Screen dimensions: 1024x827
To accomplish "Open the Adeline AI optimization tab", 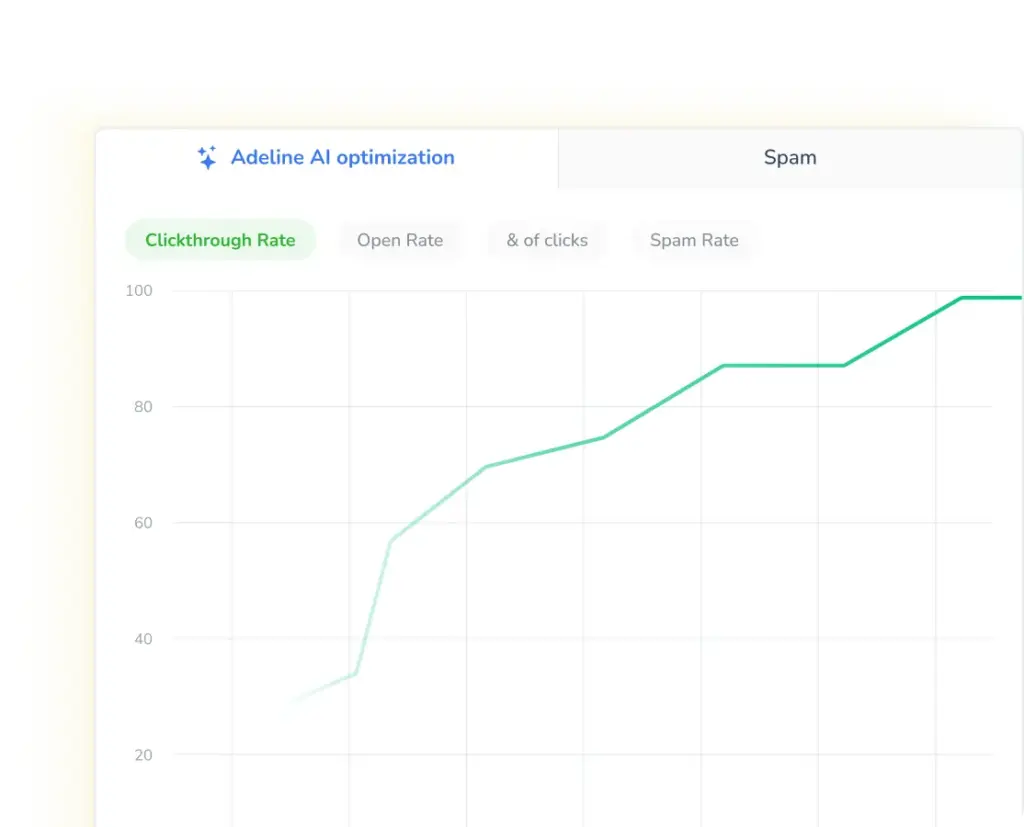I will (327, 157).
